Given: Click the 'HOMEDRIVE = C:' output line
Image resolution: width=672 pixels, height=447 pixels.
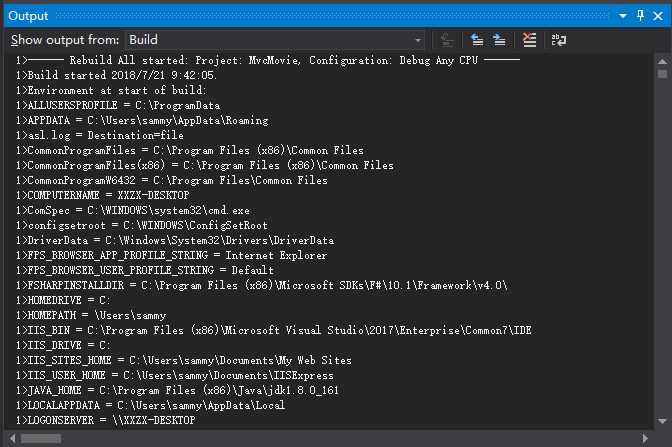Looking at the screenshot, I should pos(63,300).
